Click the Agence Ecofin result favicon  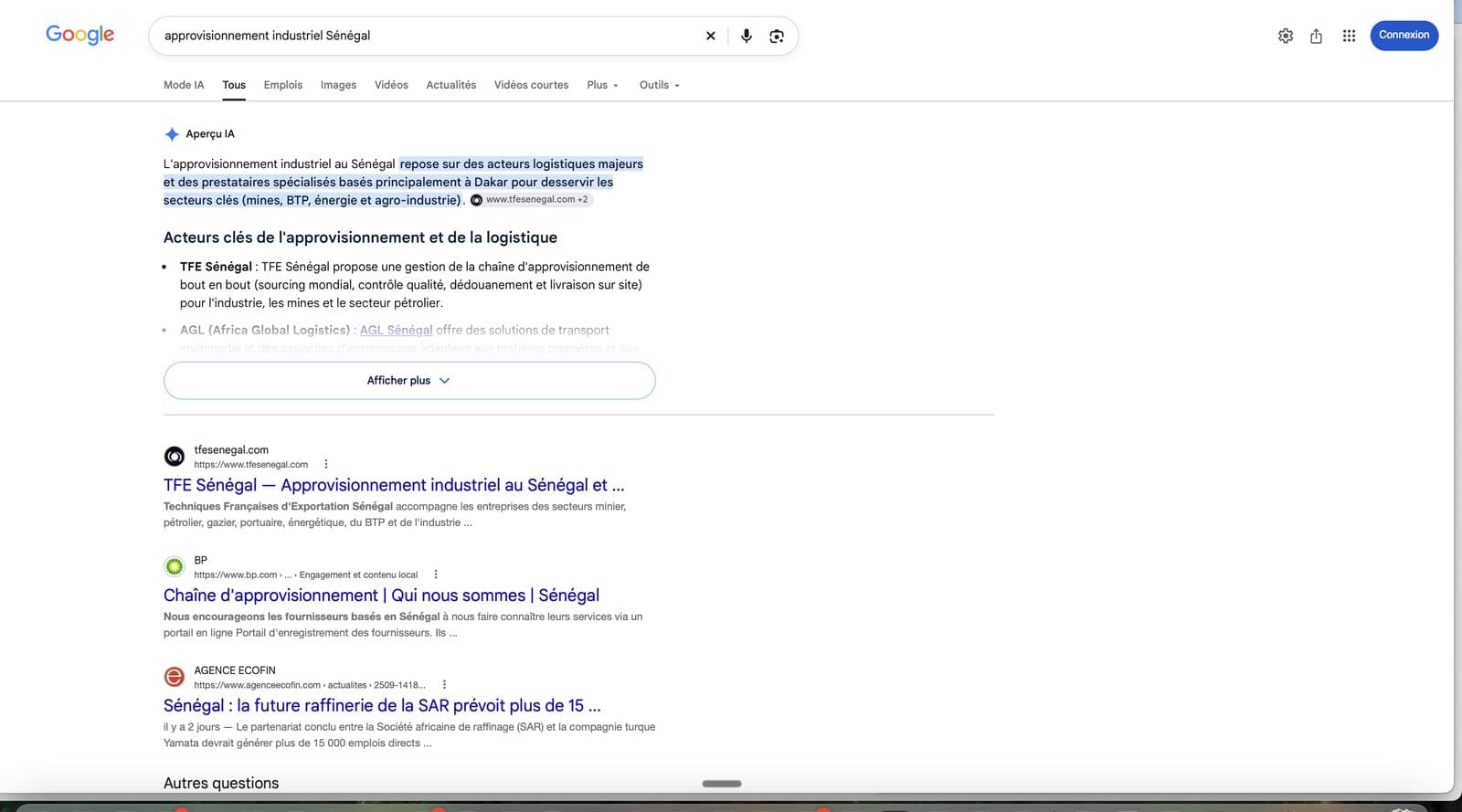coord(175,677)
